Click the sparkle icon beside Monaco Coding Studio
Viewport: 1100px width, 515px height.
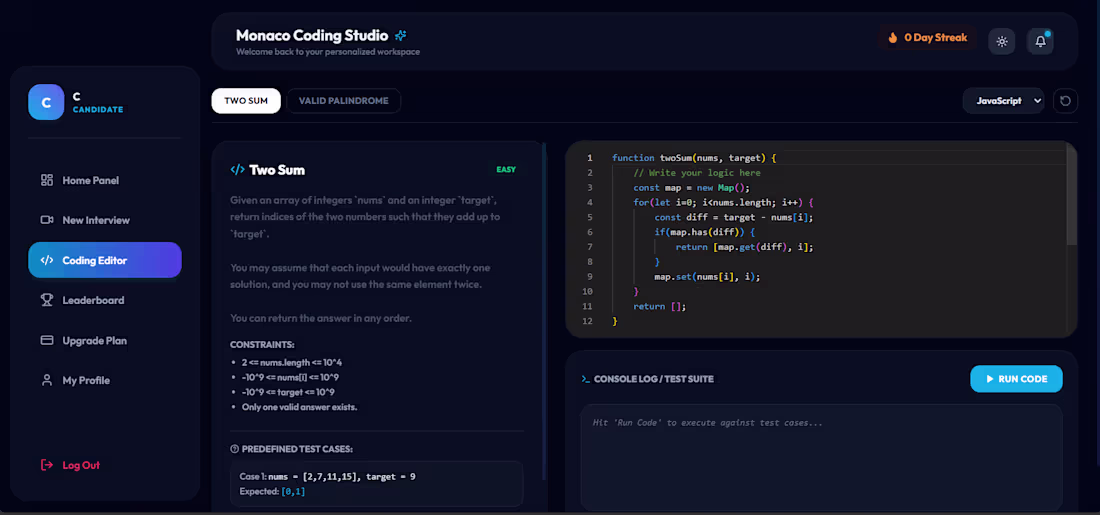401,35
